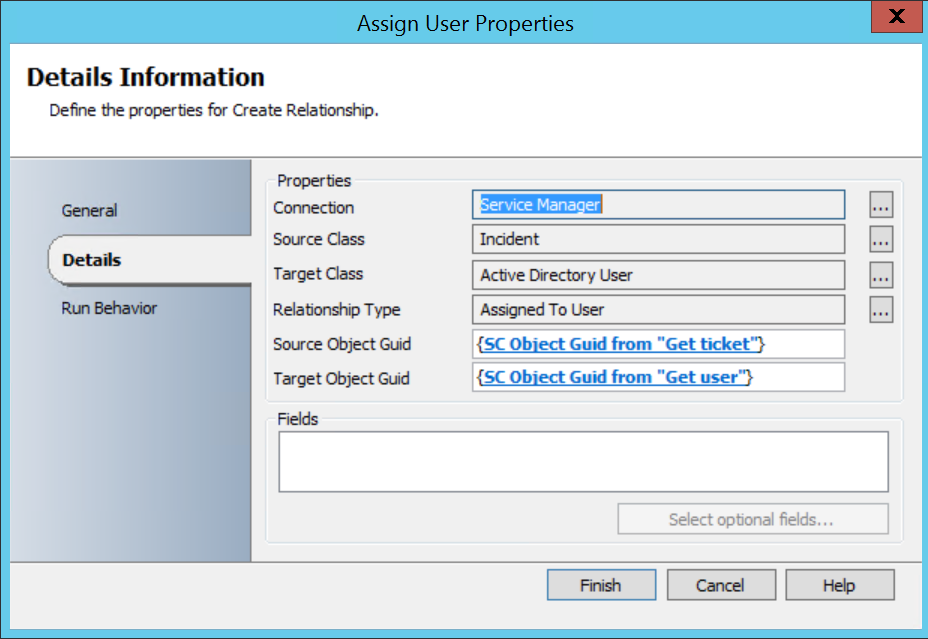
Task: Click the Help button
Action: 840,585
